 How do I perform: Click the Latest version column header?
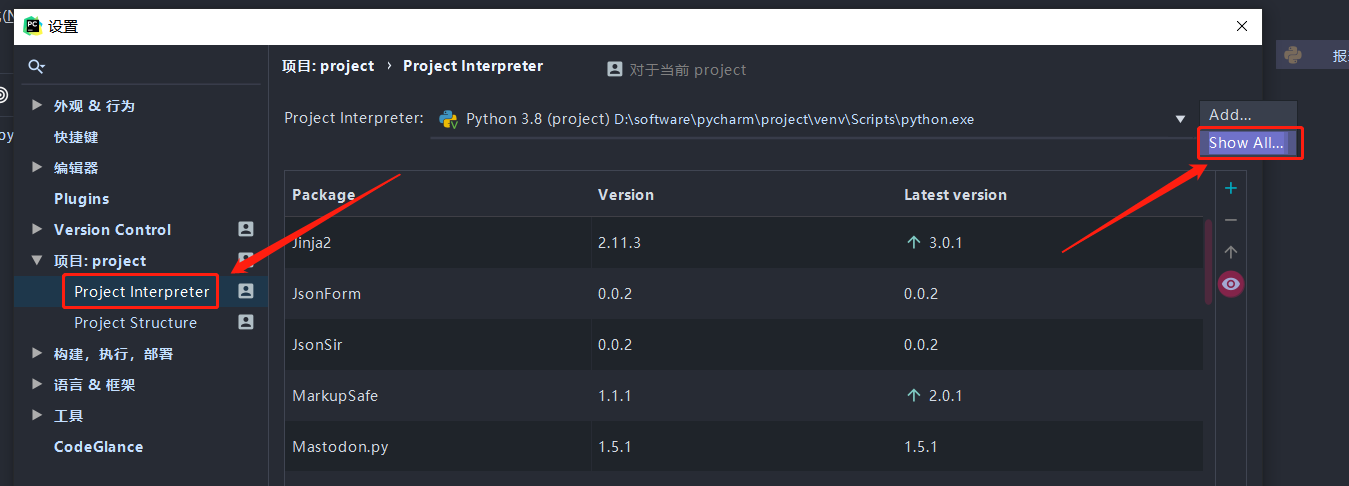click(x=955, y=194)
